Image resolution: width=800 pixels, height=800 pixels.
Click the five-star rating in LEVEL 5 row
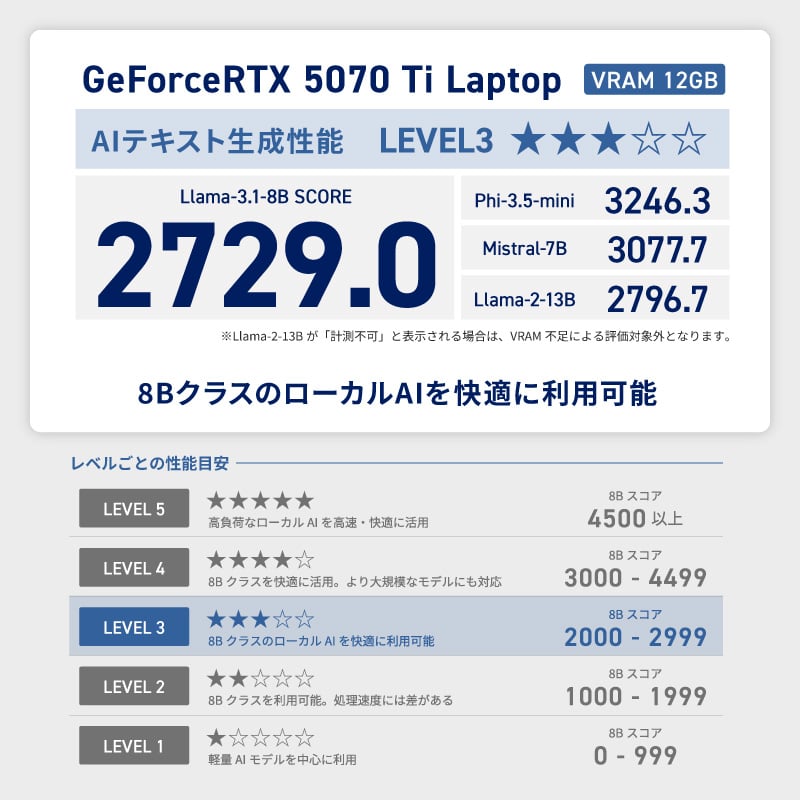coord(260,501)
